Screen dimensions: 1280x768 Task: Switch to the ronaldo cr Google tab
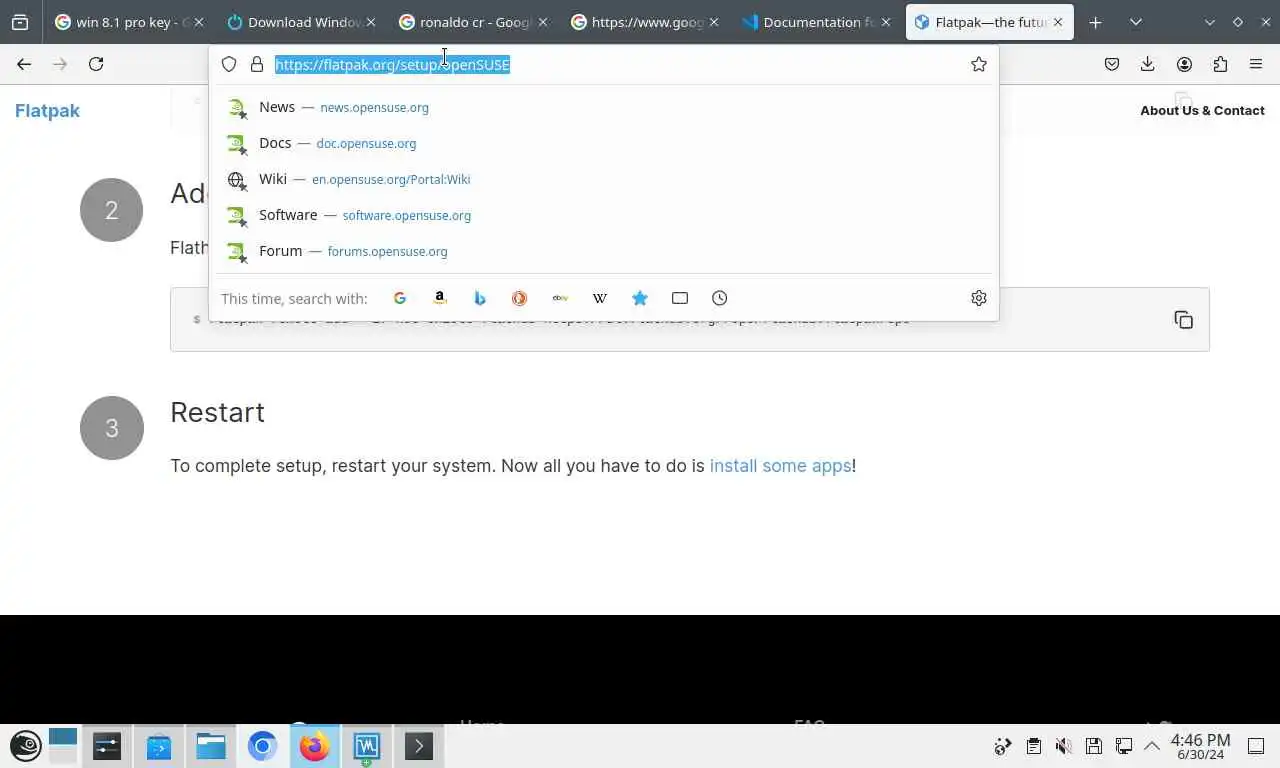pyautogui.click(x=473, y=22)
